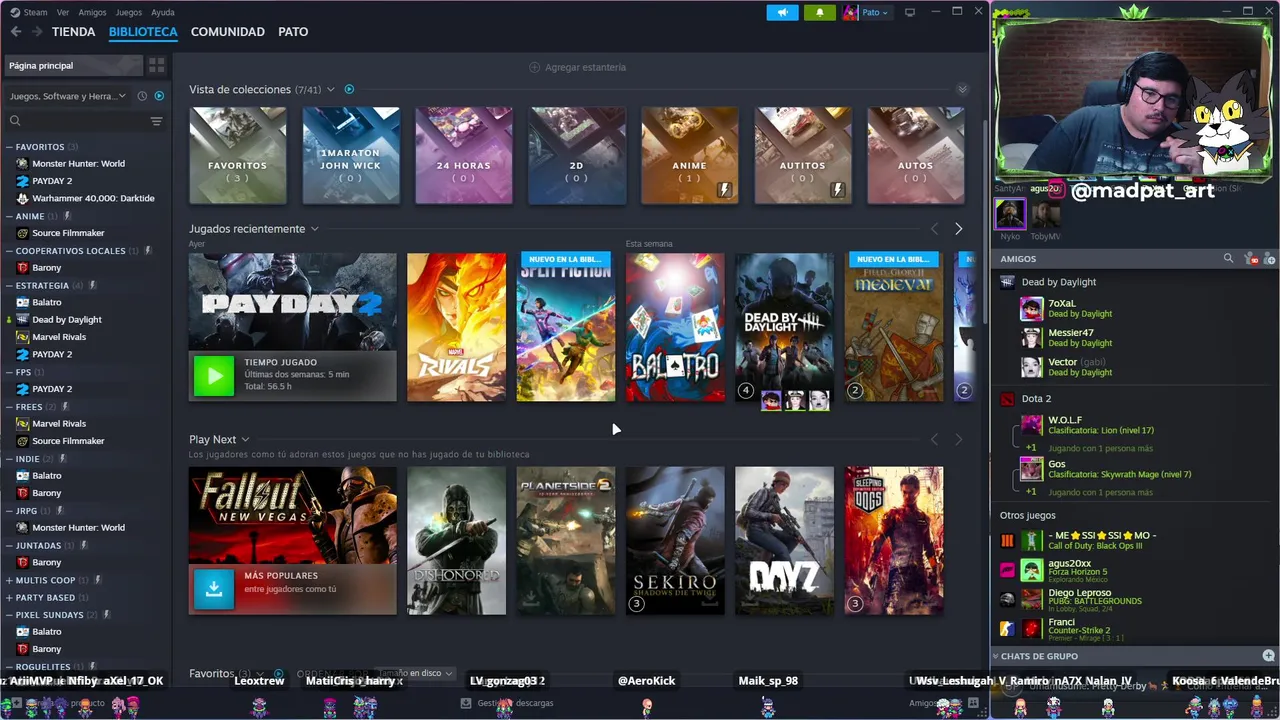Open the Pato account dropdown
The height and width of the screenshot is (720, 1280).
(866, 12)
